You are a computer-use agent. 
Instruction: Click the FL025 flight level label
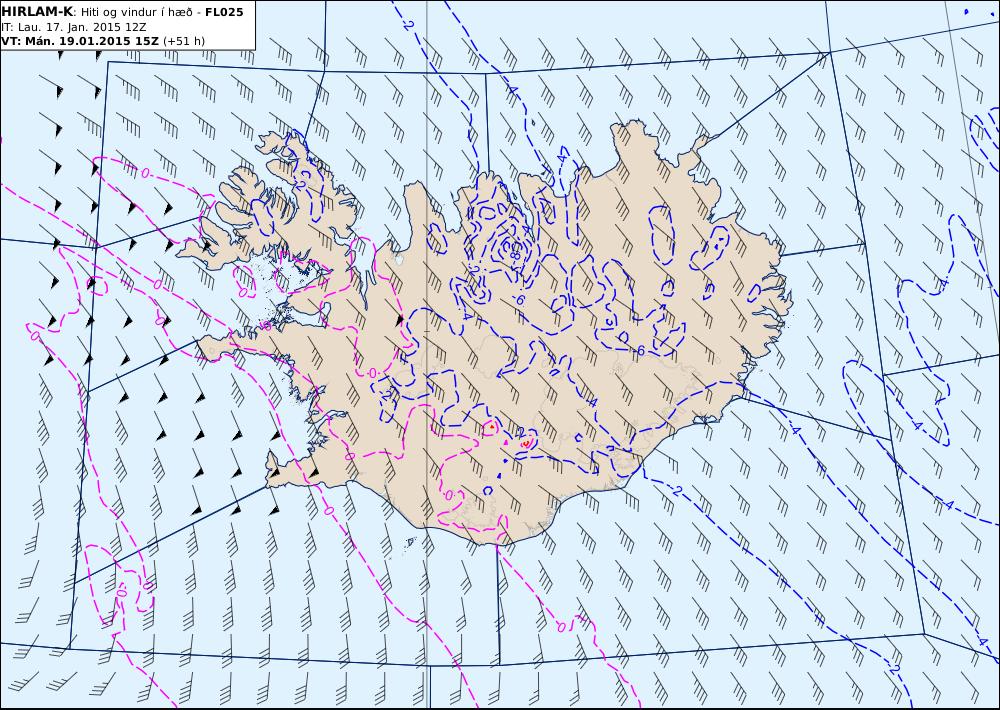tap(224, 12)
